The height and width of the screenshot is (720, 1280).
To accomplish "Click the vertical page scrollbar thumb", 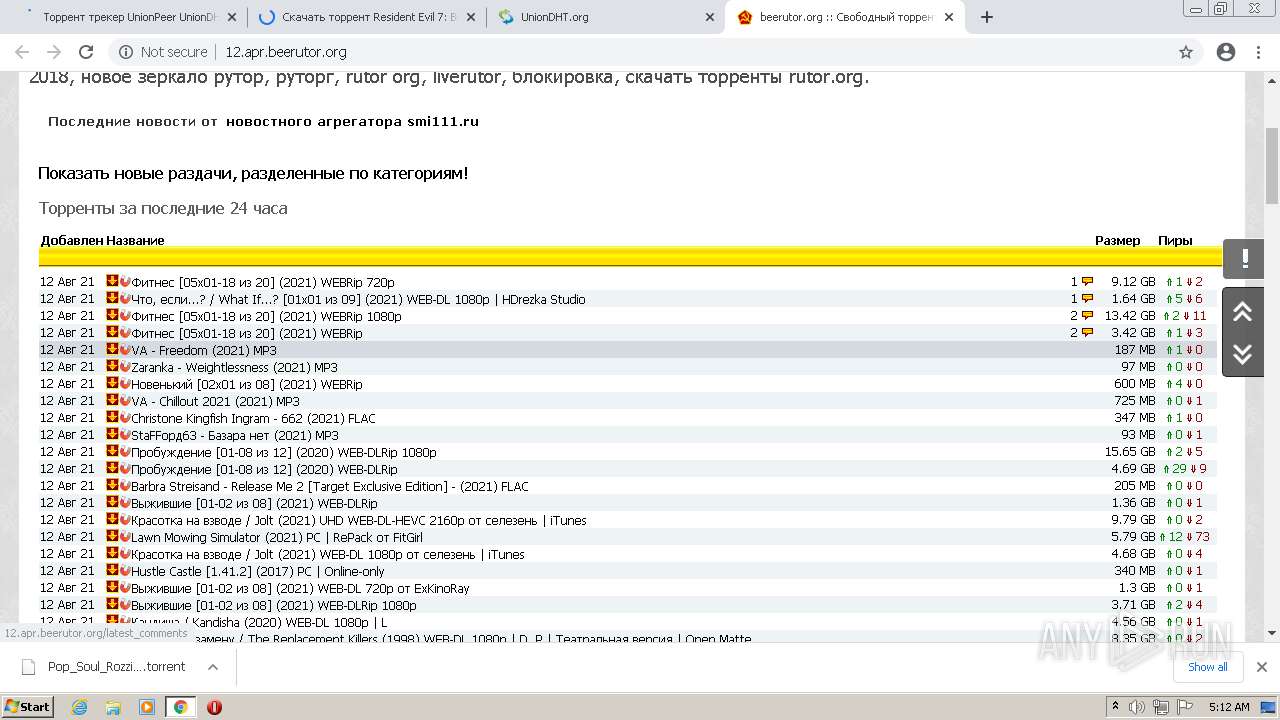I will pyautogui.click(x=1272, y=165).
